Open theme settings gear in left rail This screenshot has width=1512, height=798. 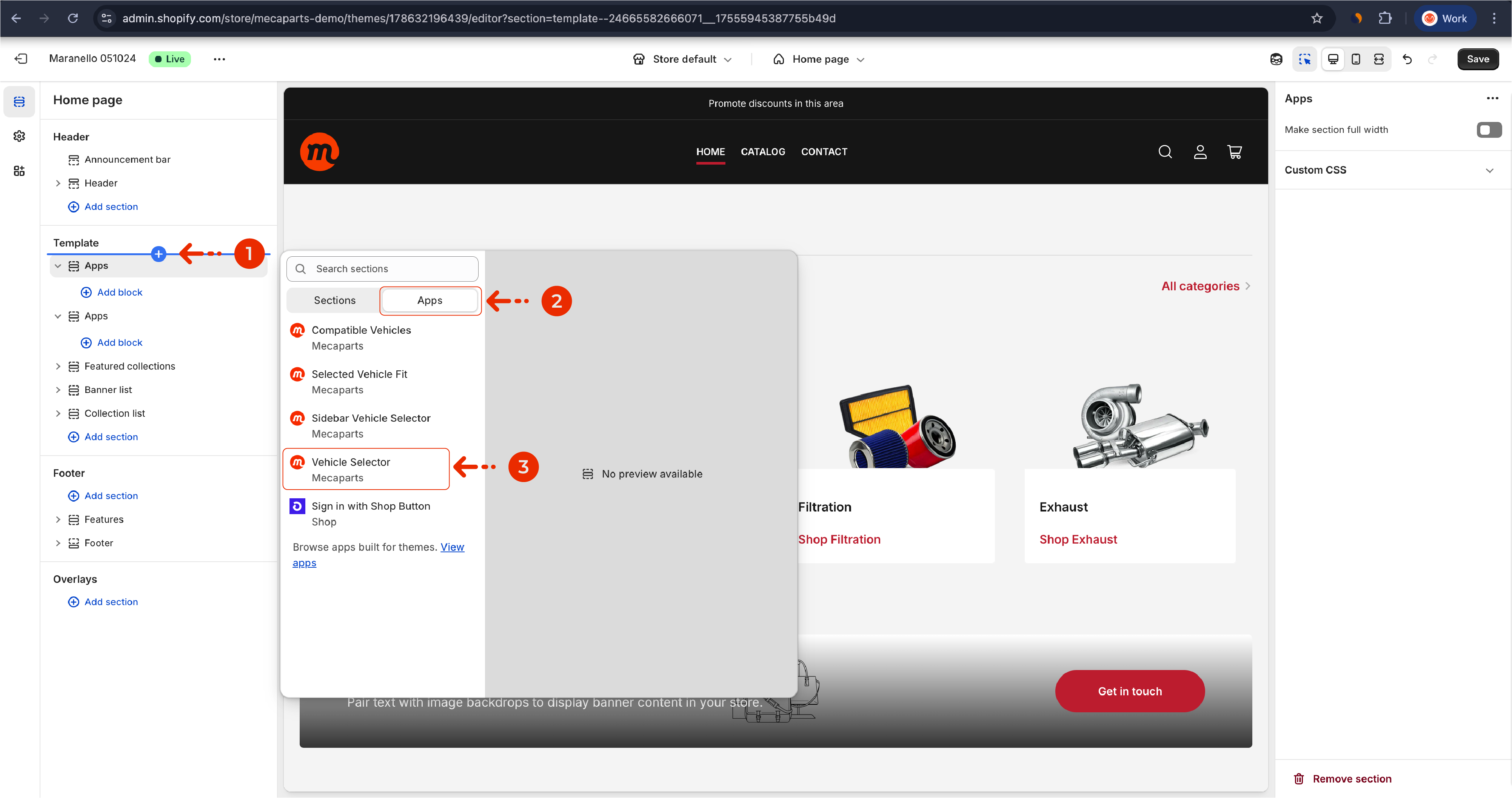[19, 136]
